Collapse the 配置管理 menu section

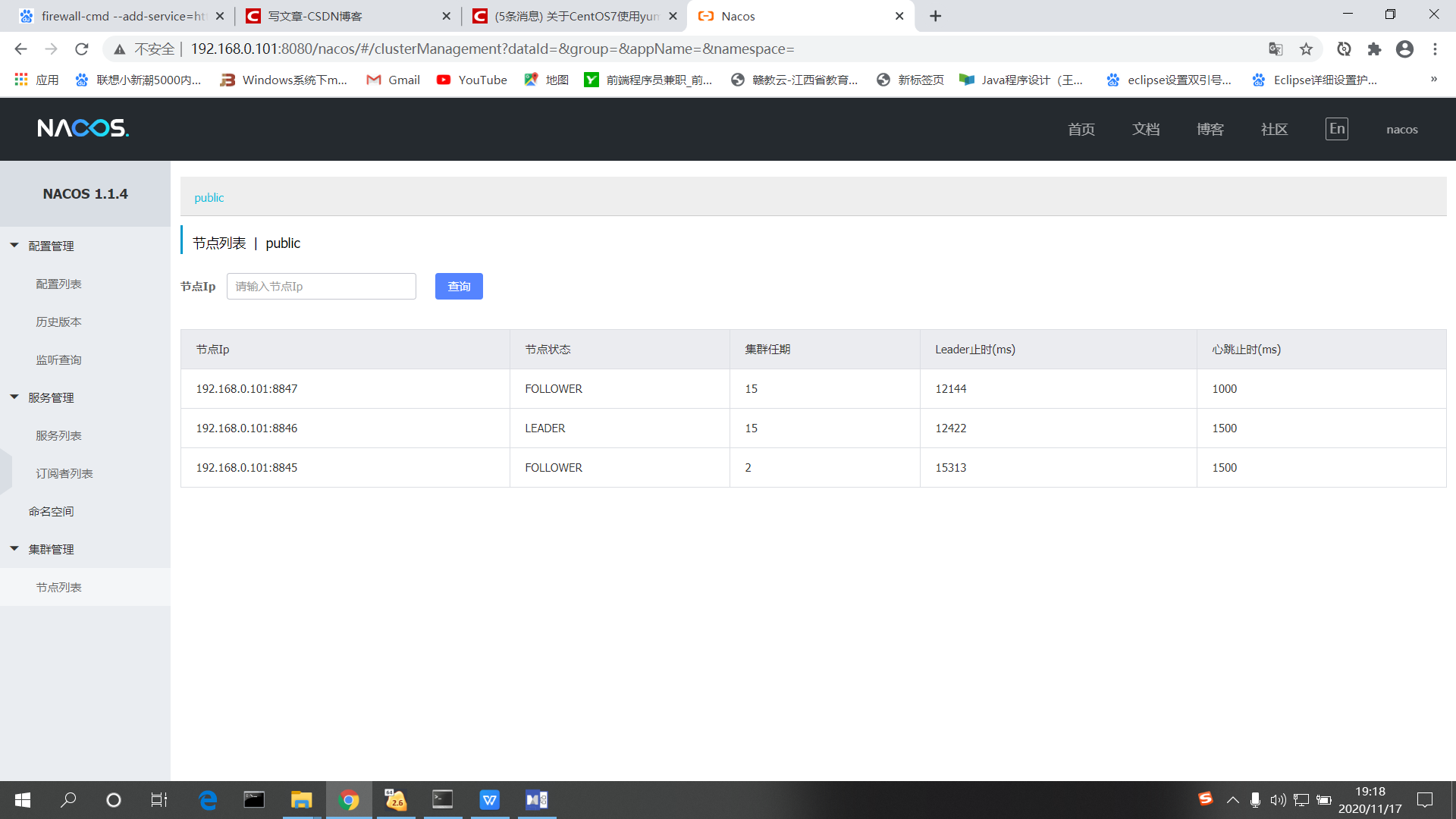click(51, 246)
